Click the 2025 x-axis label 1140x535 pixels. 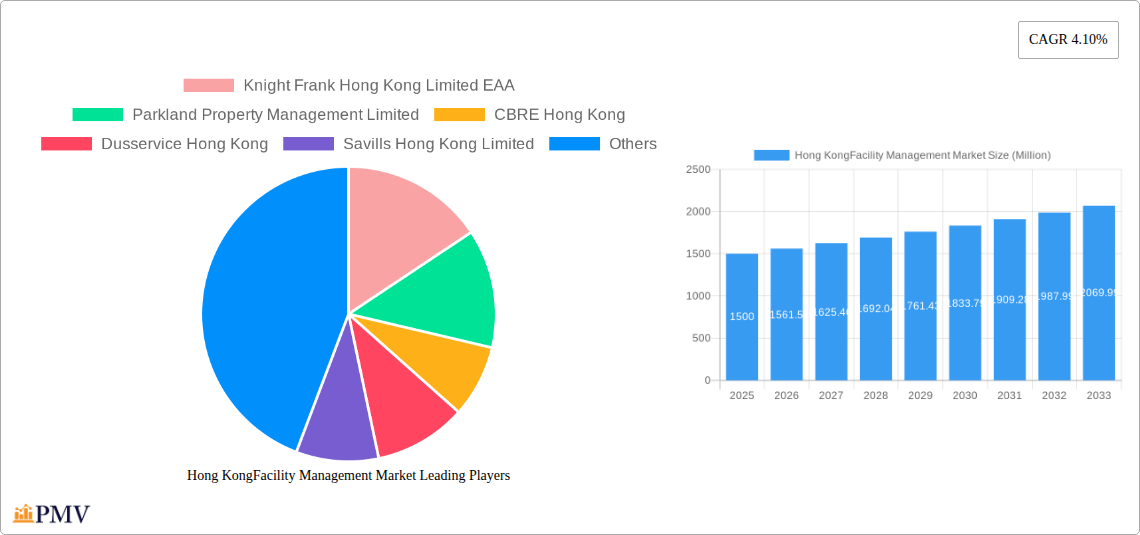pyautogui.click(x=742, y=395)
